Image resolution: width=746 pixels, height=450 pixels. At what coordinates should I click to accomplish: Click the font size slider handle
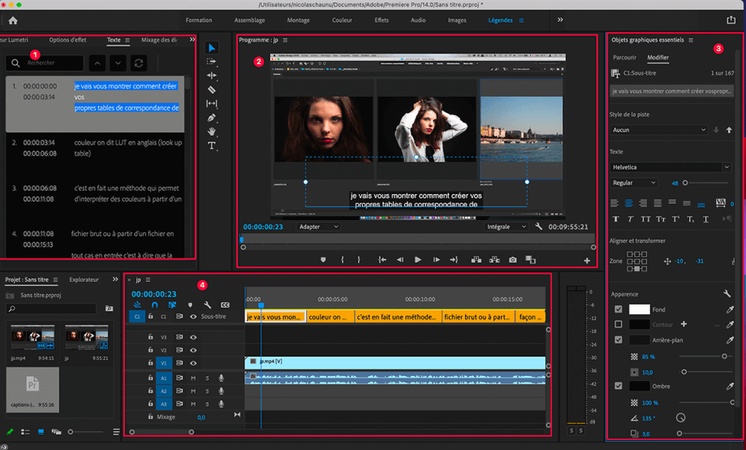pos(685,183)
